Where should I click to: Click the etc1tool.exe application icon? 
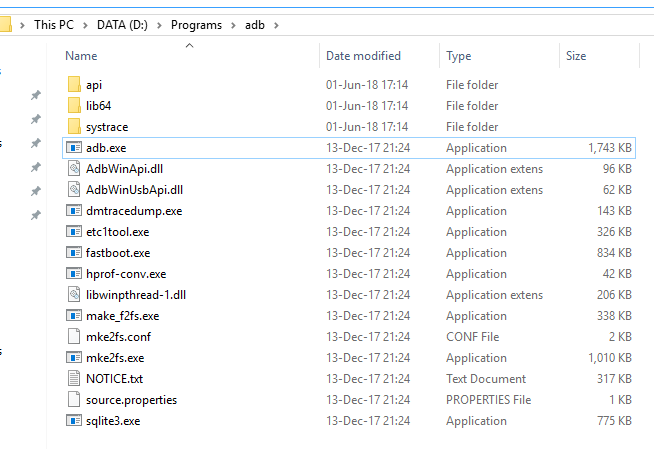[x=74, y=231]
